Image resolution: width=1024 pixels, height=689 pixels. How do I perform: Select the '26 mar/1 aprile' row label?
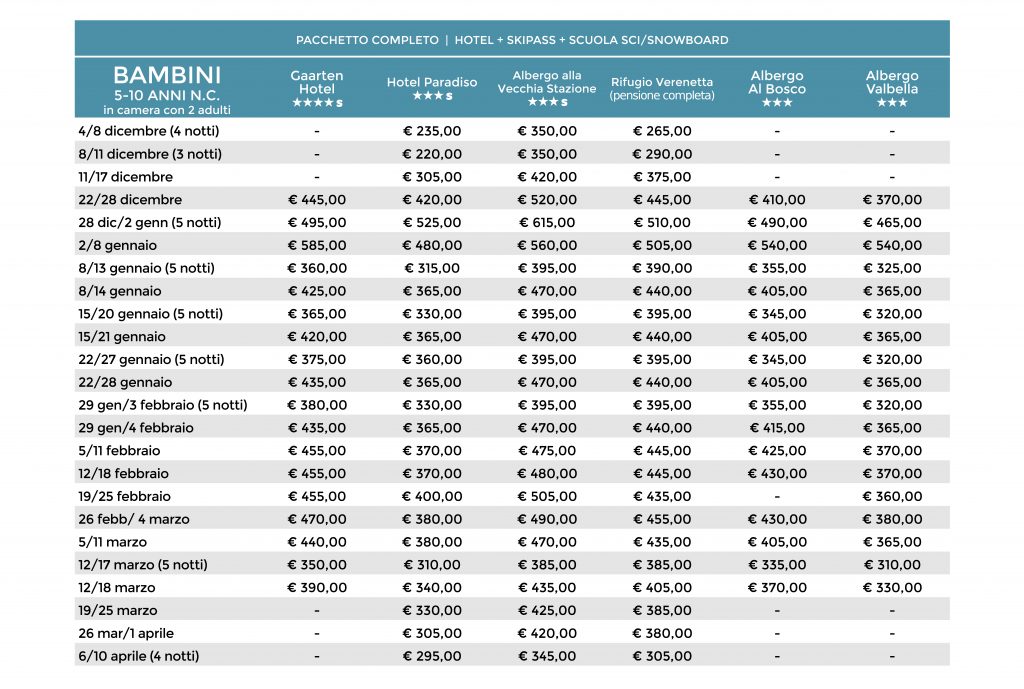pos(126,633)
